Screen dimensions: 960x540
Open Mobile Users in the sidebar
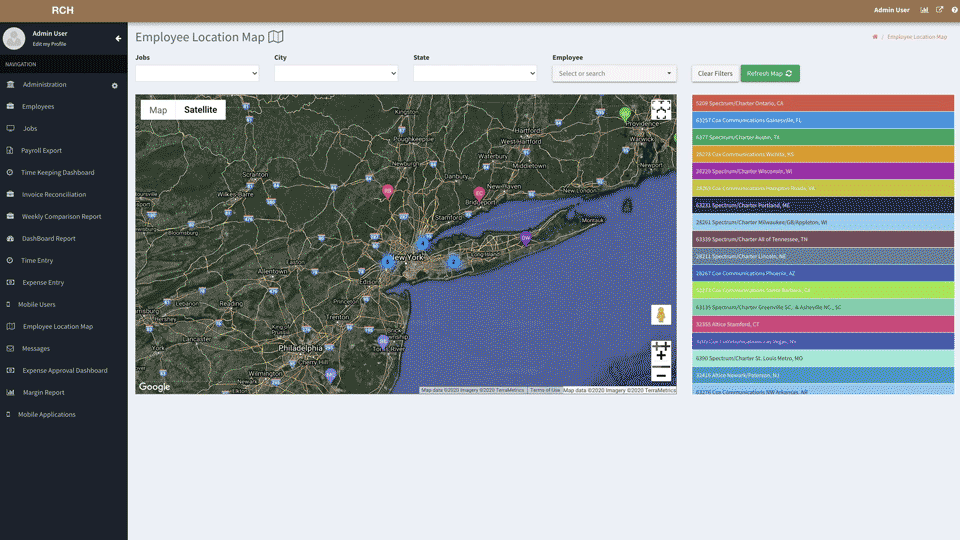37,305
